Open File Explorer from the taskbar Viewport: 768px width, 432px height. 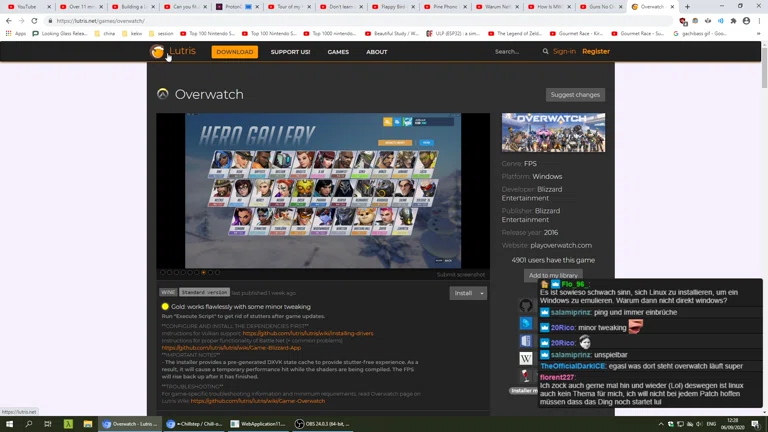pos(88,424)
